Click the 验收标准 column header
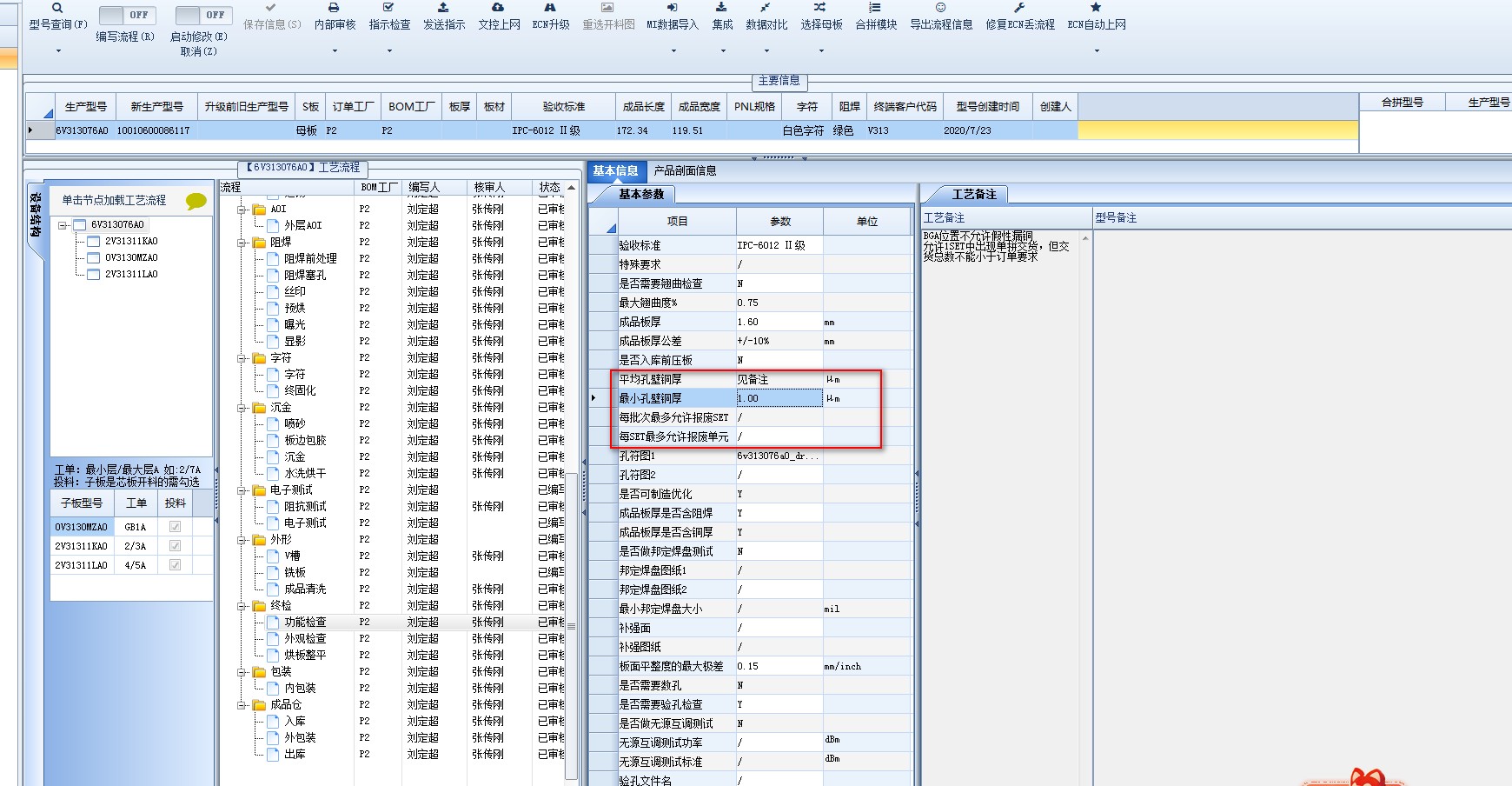This screenshot has width=1512, height=786. [564, 107]
